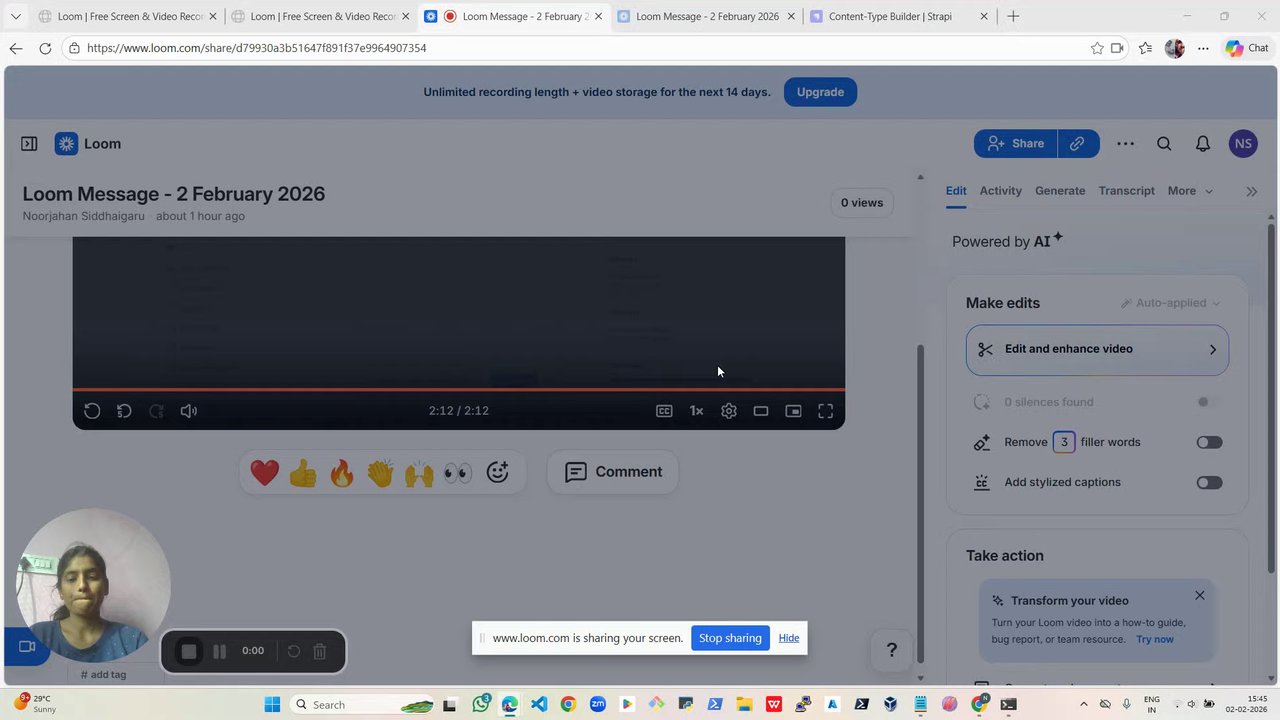Turn on closed captions (CC)
The width and height of the screenshot is (1280, 720).
664,411
